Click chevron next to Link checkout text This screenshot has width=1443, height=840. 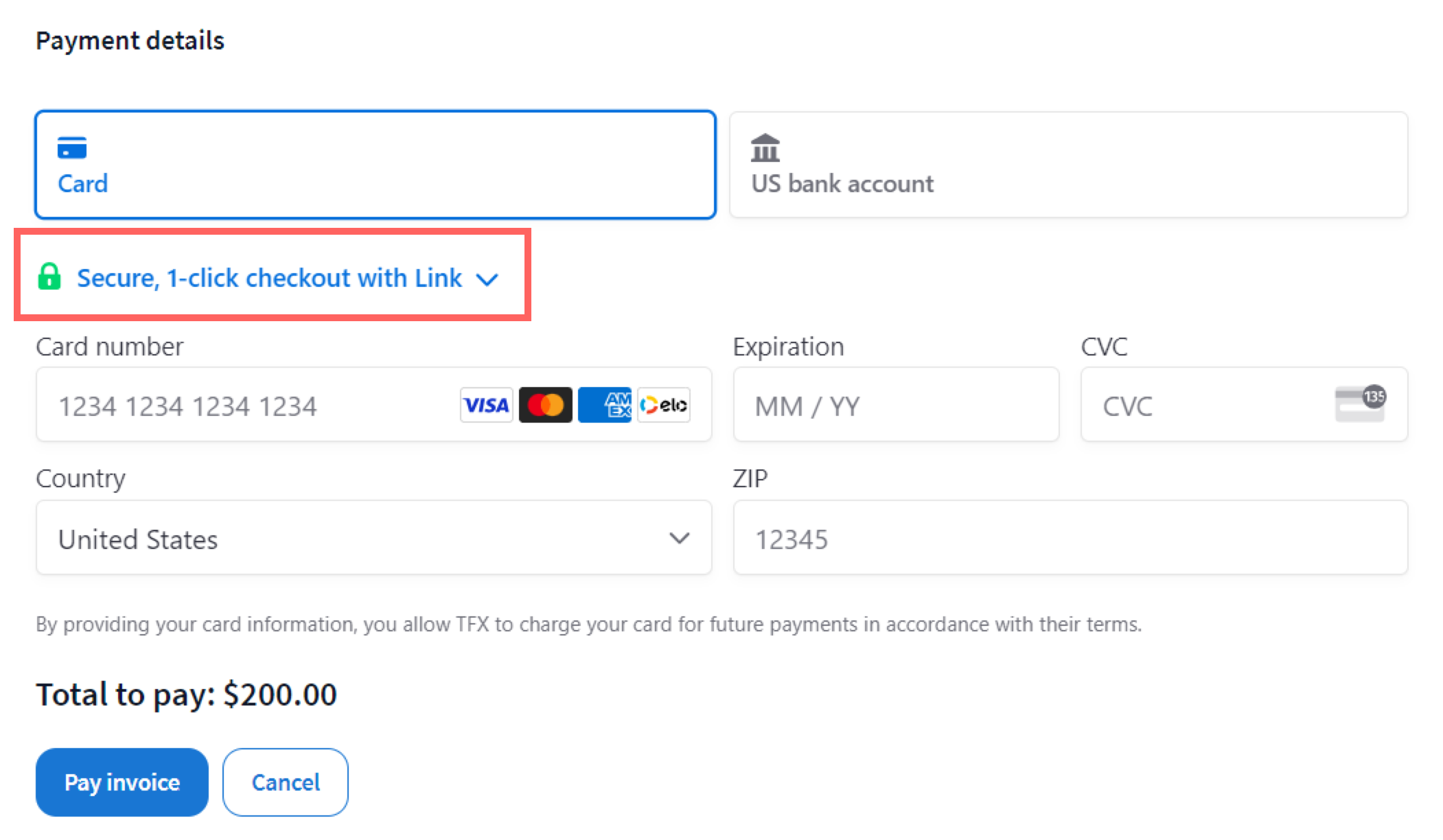pyautogui.click(x=487, y=279)
